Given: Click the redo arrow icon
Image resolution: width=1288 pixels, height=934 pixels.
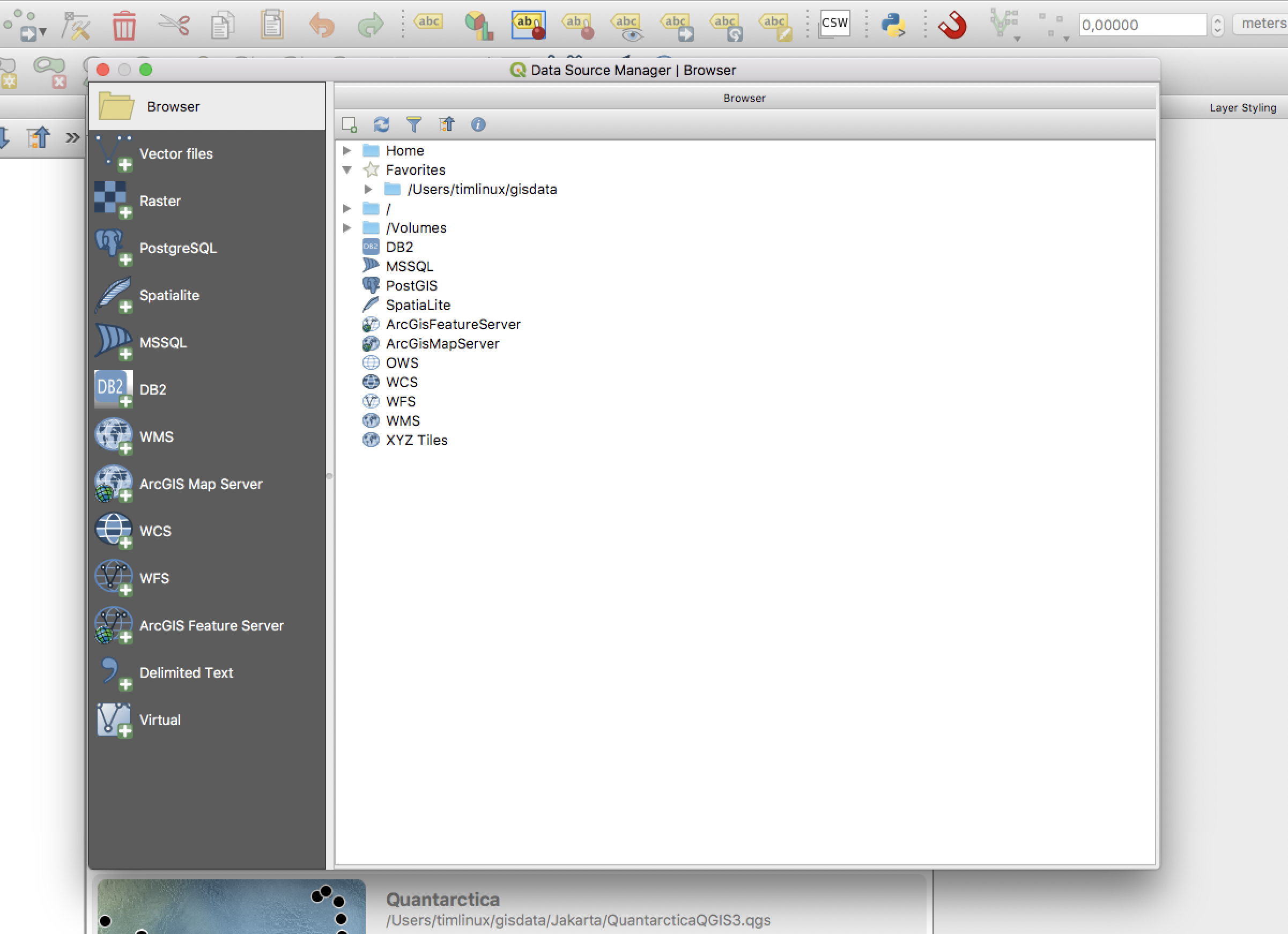Looking at the screenshot, I should [x=371, y=26].
